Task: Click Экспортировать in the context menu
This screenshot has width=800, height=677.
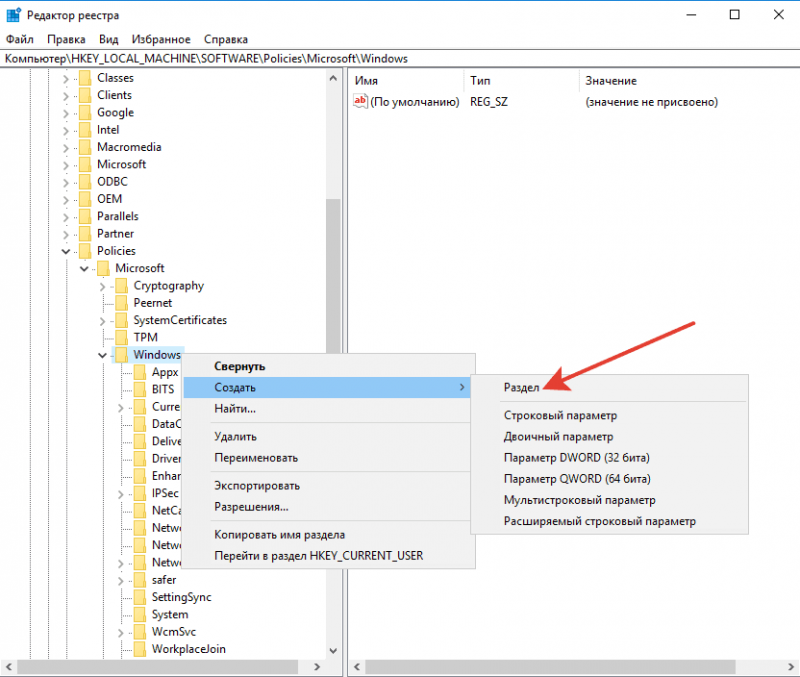Action: [x=328, y=486]
